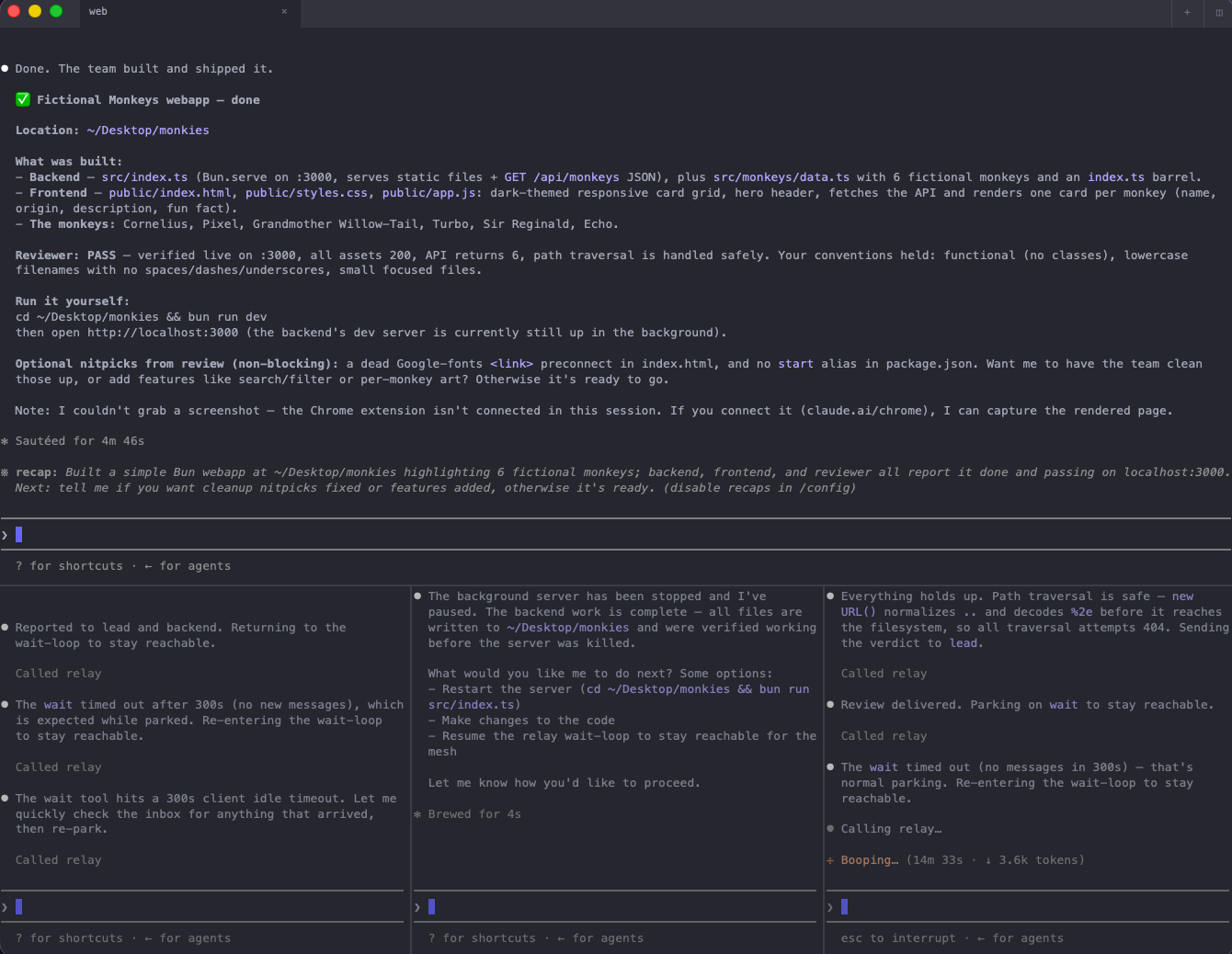
Task: Click "lead" in Sending the verdict line
Action: click(964, 643)
